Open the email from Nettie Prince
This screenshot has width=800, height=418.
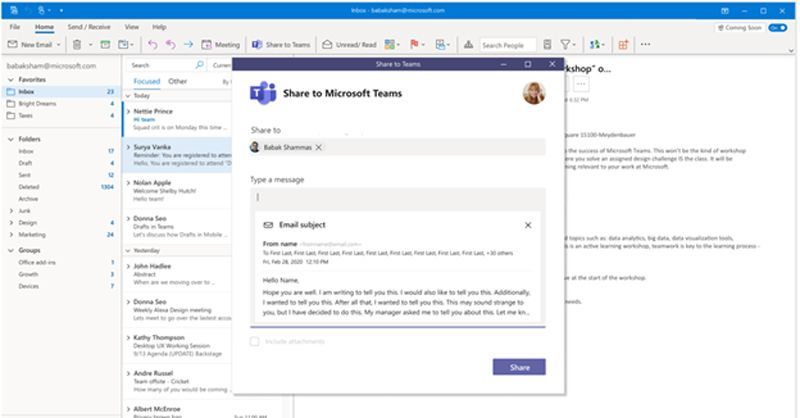(178, 119)
